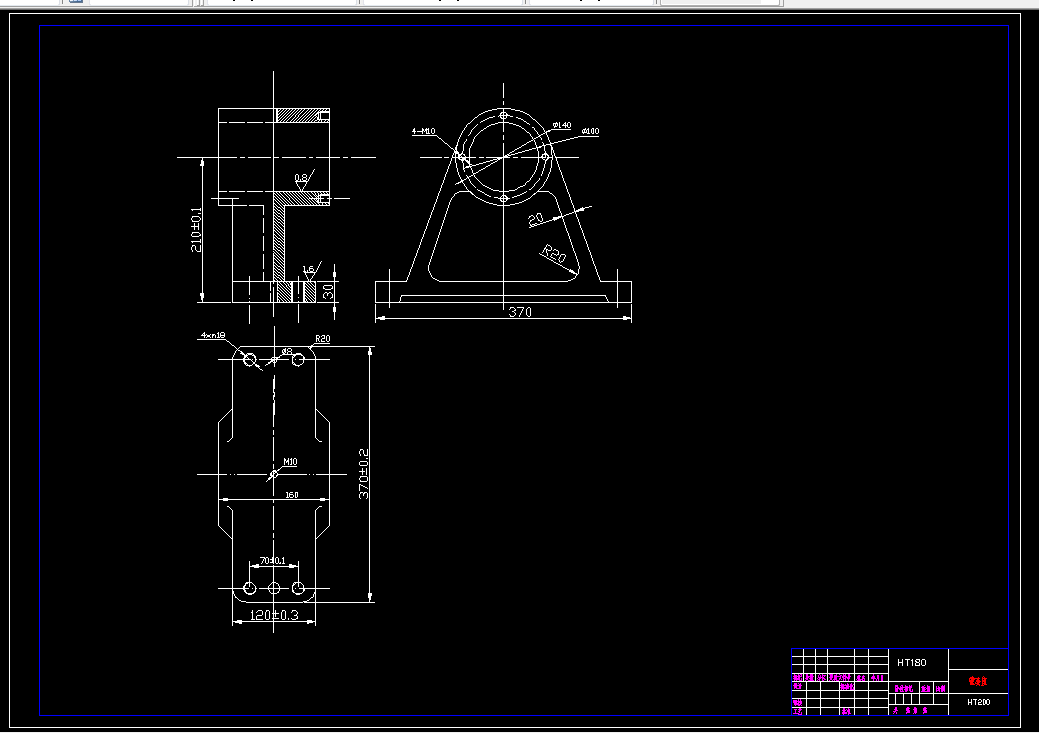Pick the ø100 diameter label
Image resolution: width=1039 pixels, height=733 pixels.
(590, 131)
